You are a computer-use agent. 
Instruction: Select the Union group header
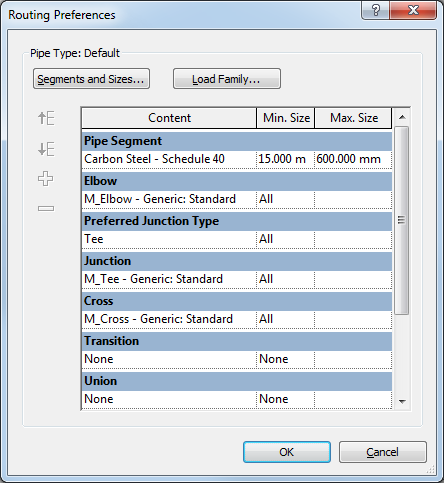point(237,381)
